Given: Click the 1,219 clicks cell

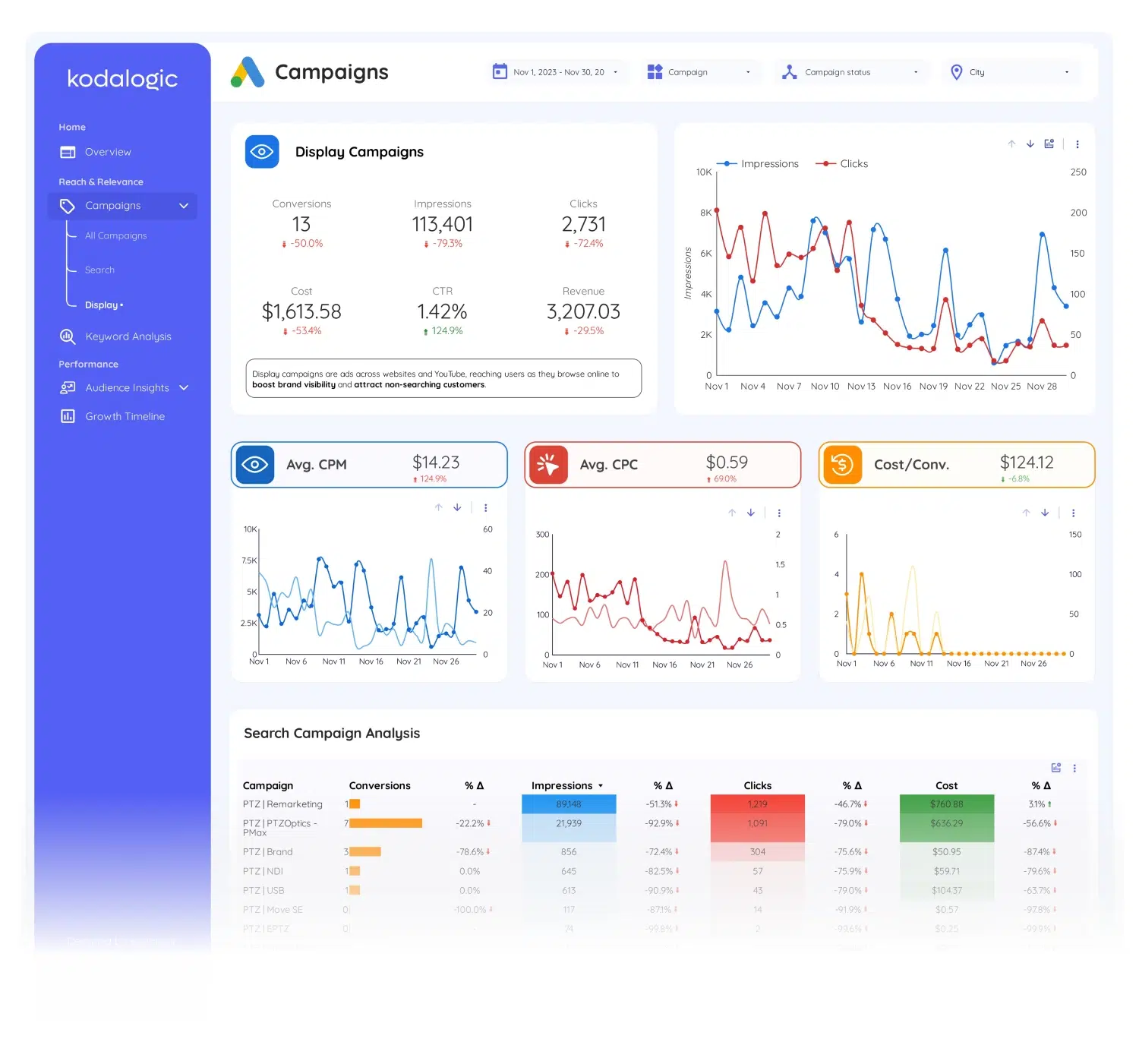Looking at the screenshot, I should 758,804.
